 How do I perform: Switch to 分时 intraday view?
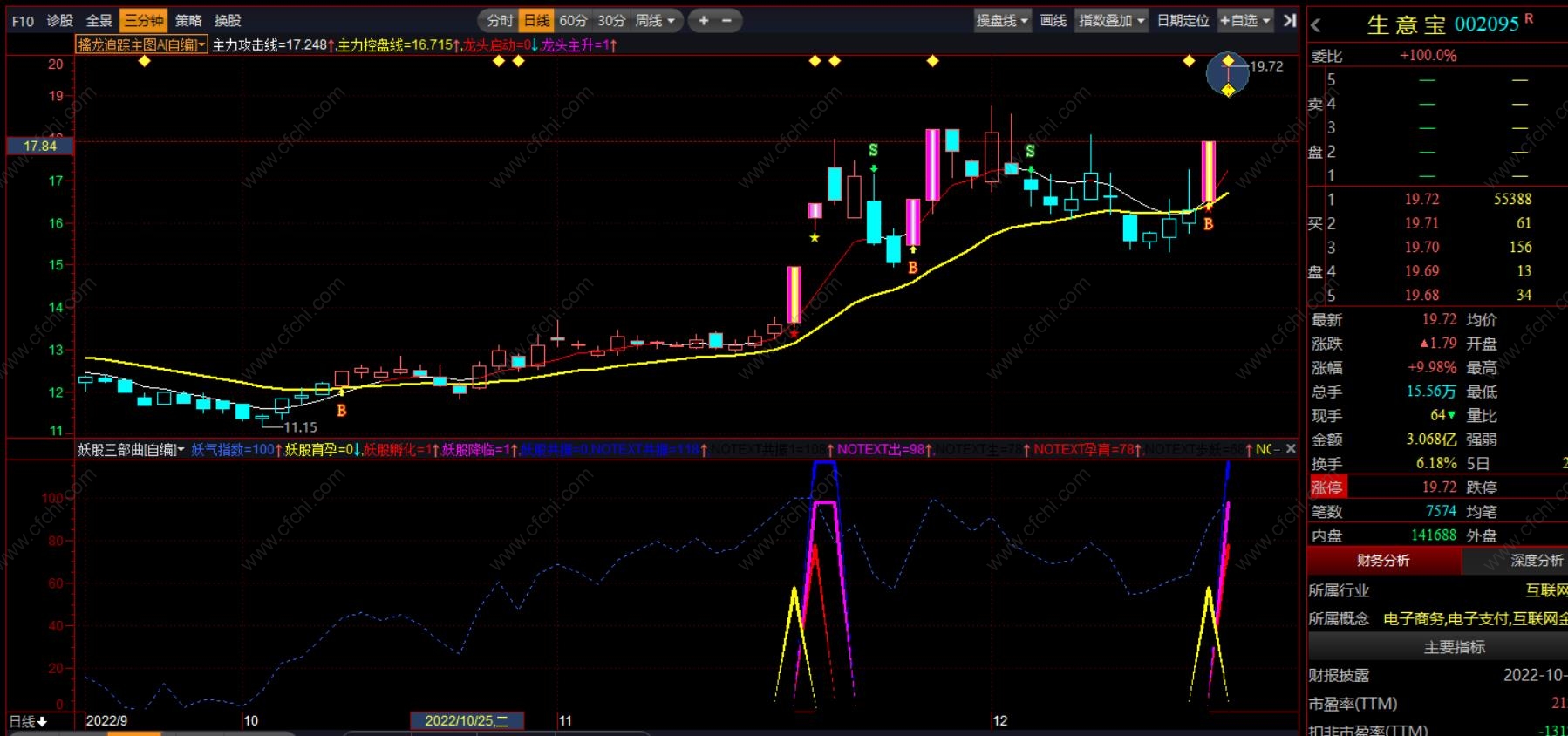(x=500, y=20)
